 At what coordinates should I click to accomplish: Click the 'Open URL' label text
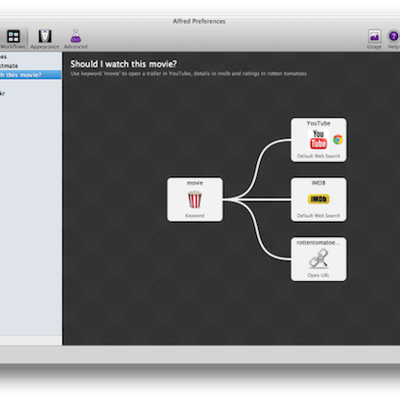pyautogui.click(x=318, y=275)
